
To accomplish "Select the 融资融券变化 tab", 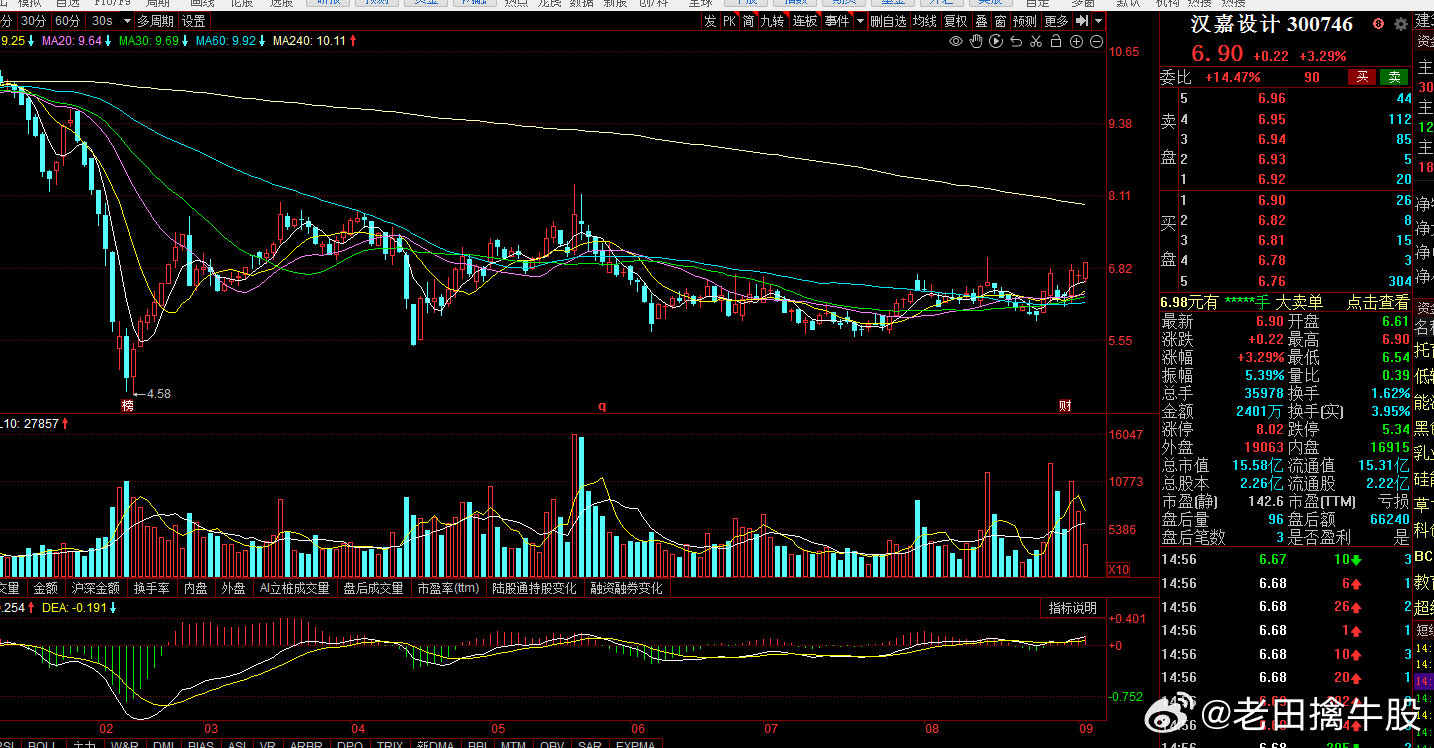I will pos(627,589).
